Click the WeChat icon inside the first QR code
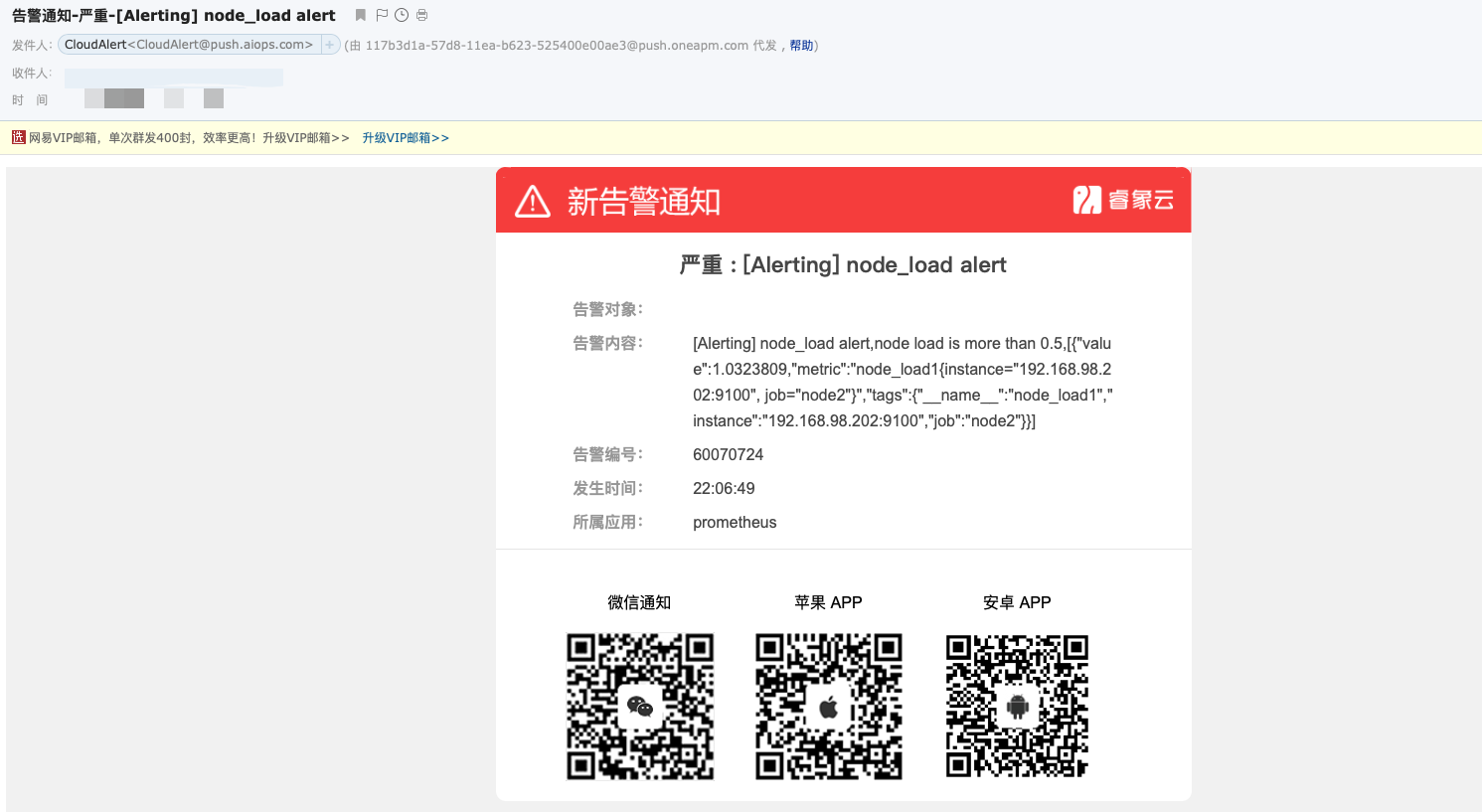This screenshot has width=1482, height=812. pos(640,706)
